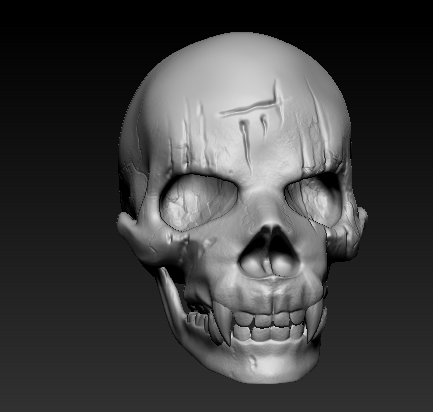Select the lower front teeth row

pos(268,333)
